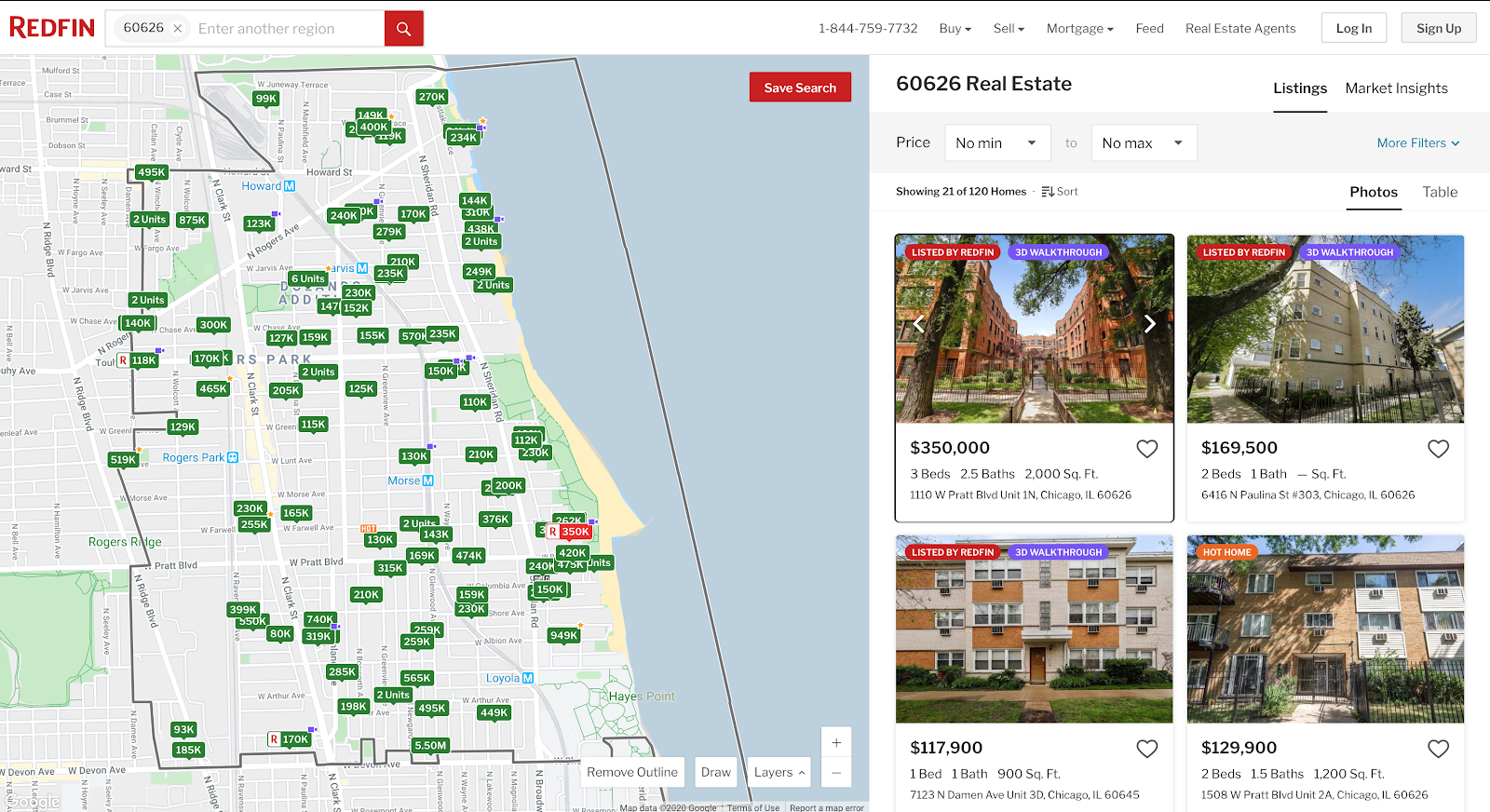Open the 1508 W Pratt Blvd listing photo
This screenshot has height=812, width=1490.
1325,629
